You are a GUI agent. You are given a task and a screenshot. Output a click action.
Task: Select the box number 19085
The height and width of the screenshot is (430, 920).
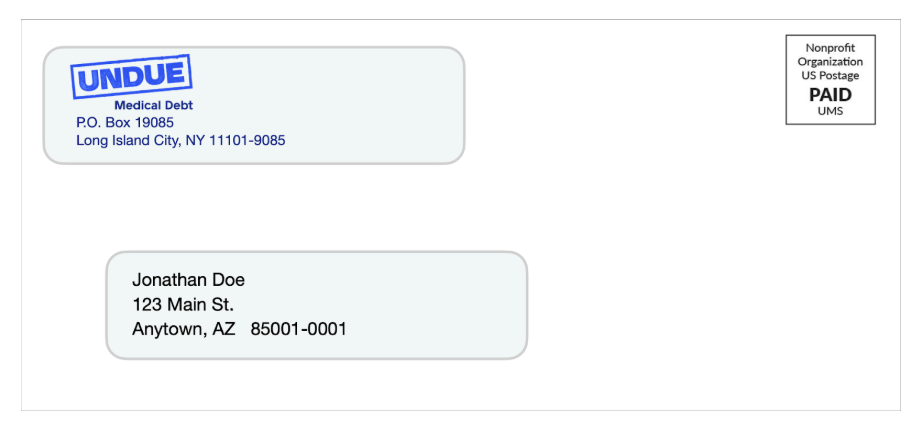(154, 122)
